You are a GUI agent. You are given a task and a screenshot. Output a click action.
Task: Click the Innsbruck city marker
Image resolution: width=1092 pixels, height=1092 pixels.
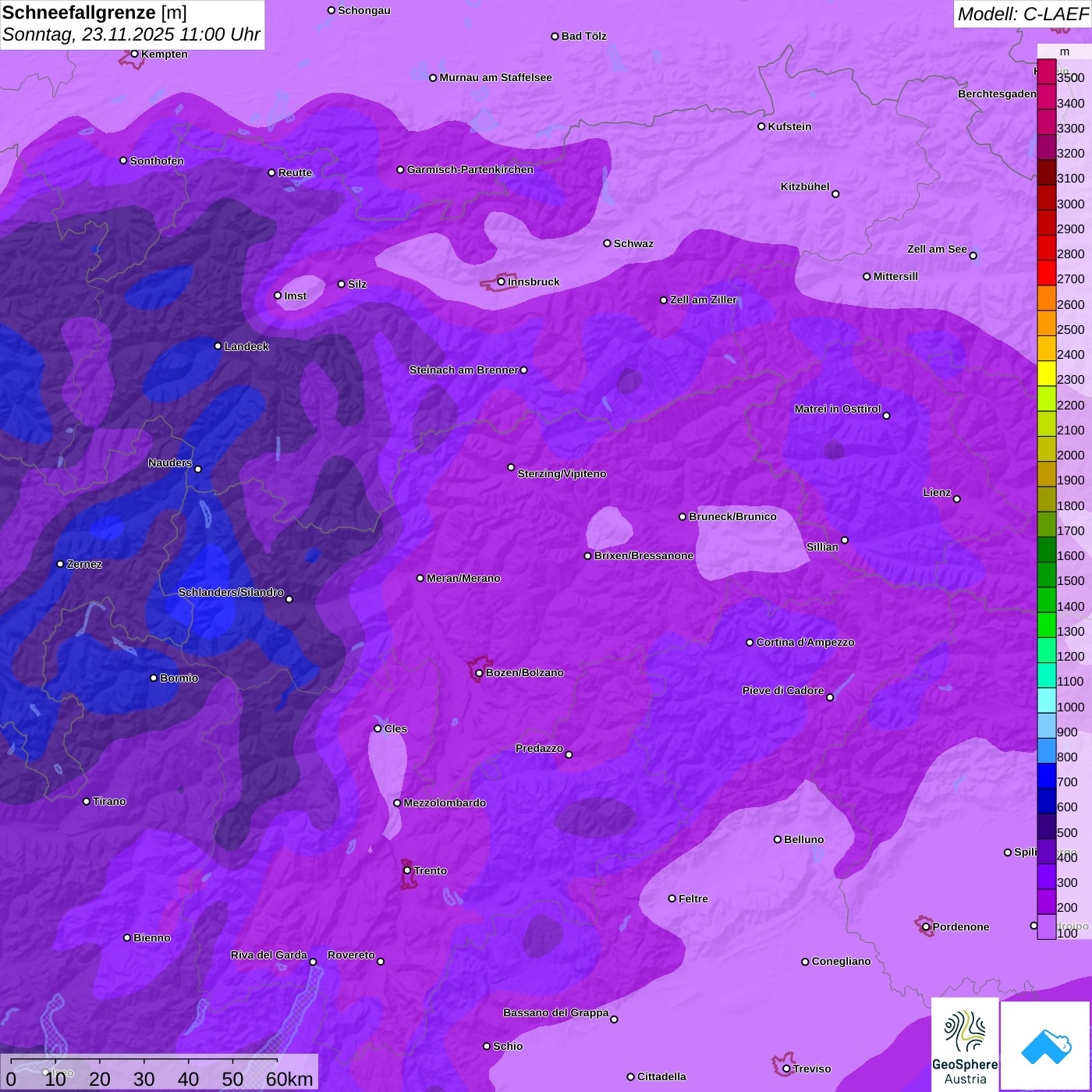(502, 282)
